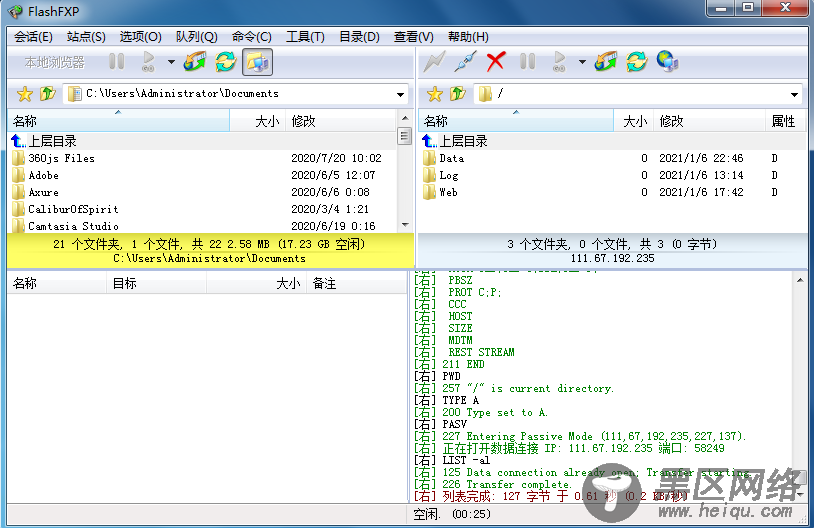Click the left pane pause transfer icon
Screen dimensions: 814x528
[117, 62]
